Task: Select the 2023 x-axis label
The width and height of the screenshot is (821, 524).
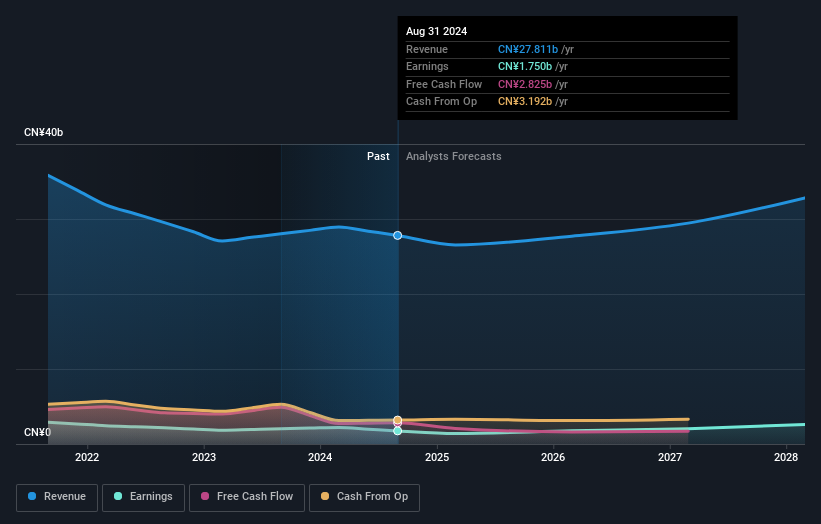Action: 204,457
